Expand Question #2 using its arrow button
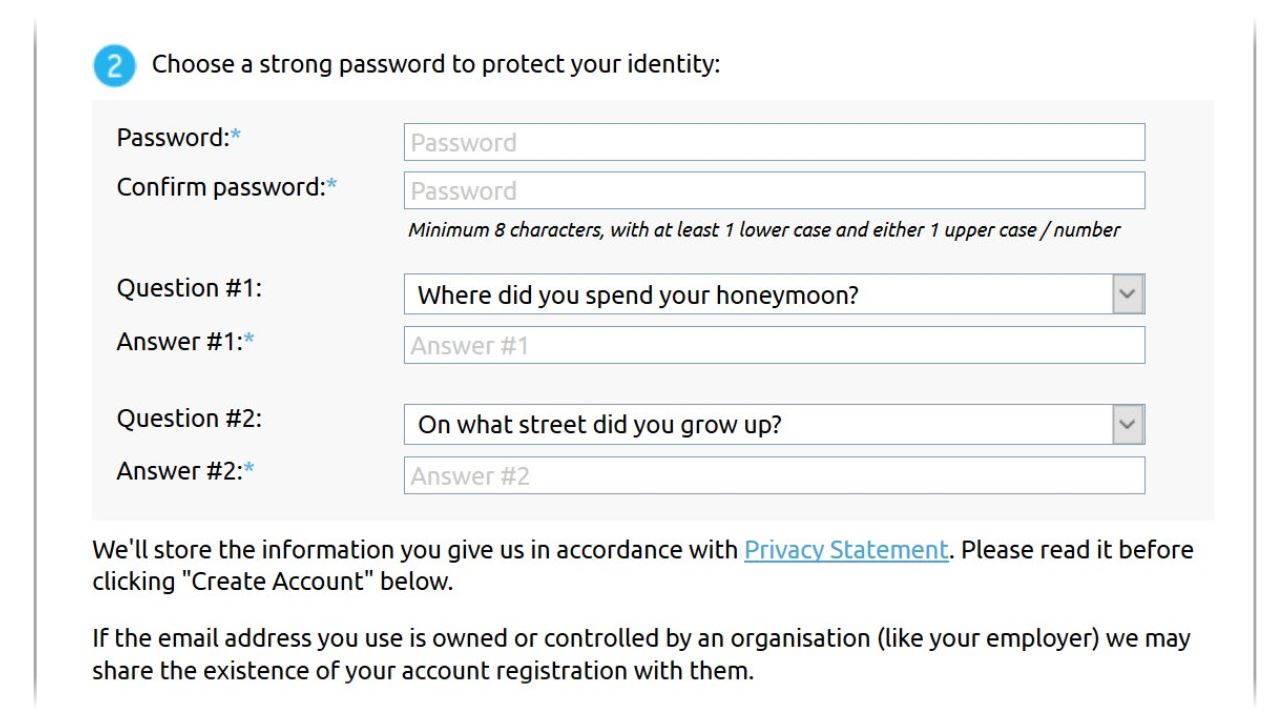Viewport: 1286px width, 724px height. pyautogui.click(x=1128, y=424)
